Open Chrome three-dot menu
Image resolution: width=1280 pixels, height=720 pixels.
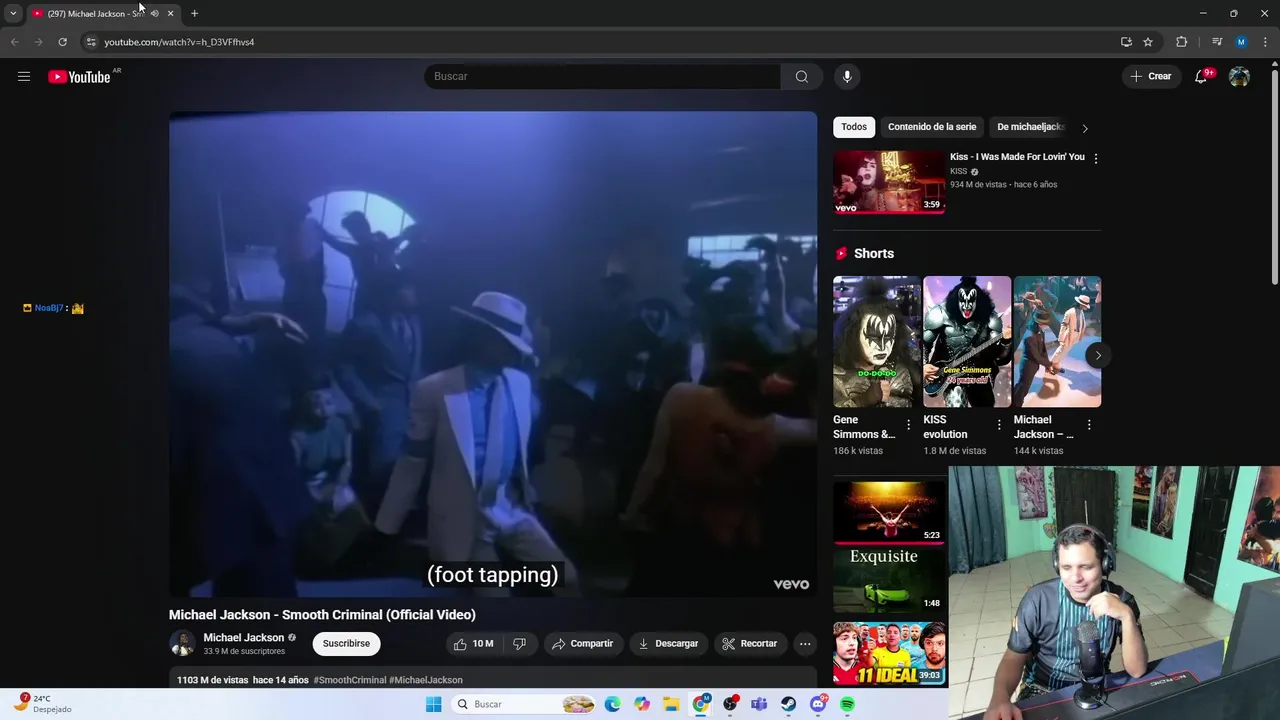1265,42
